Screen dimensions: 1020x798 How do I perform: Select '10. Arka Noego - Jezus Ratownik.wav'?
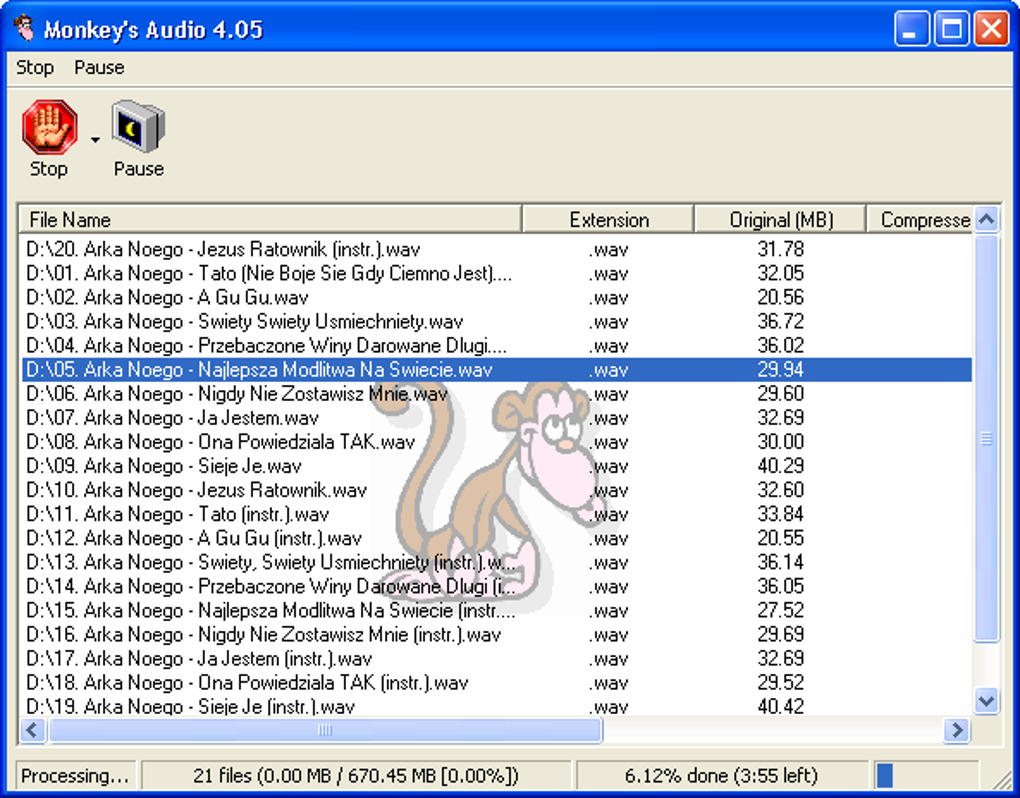(x=497, y=490)
